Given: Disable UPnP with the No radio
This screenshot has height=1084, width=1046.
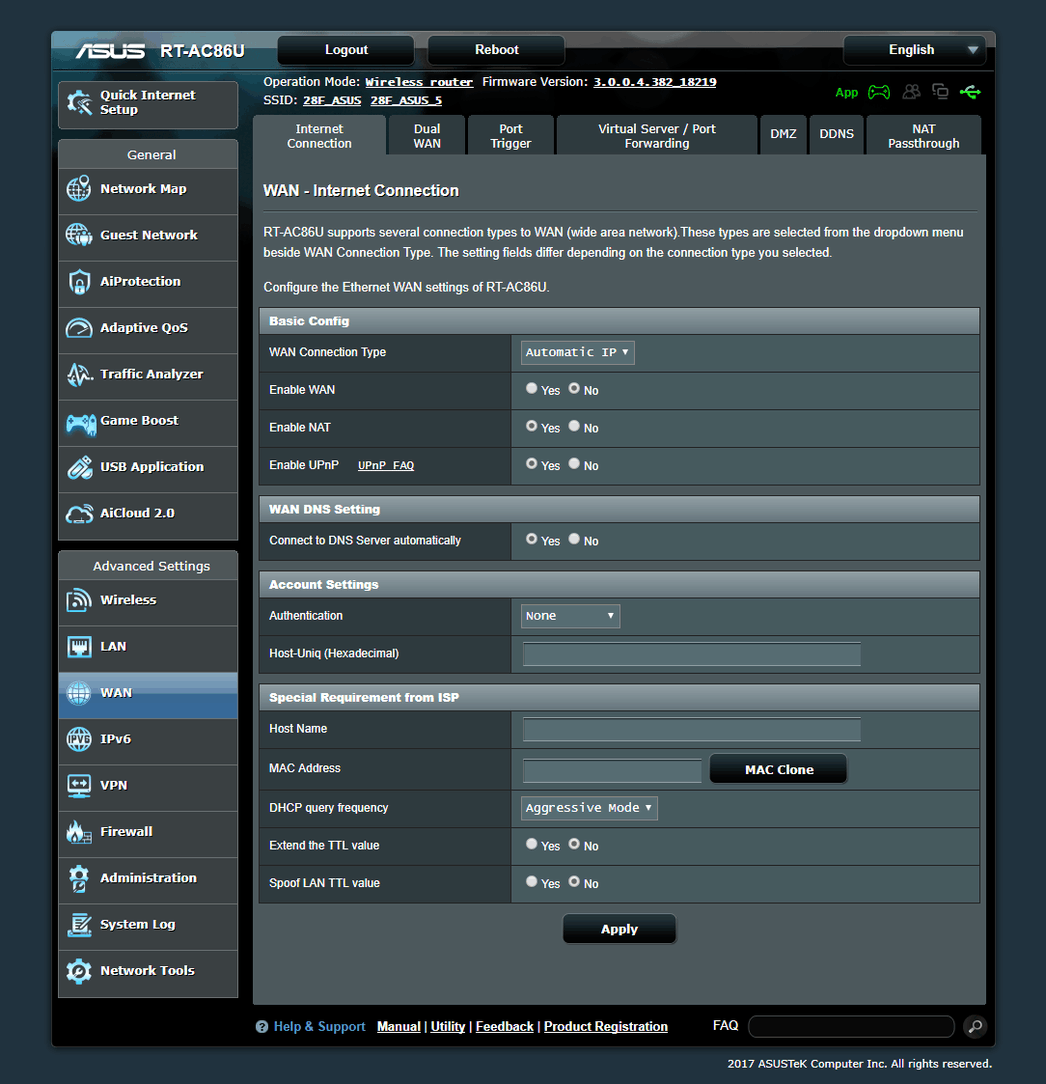Looking at the screenshot, I should tap(574, 463).
